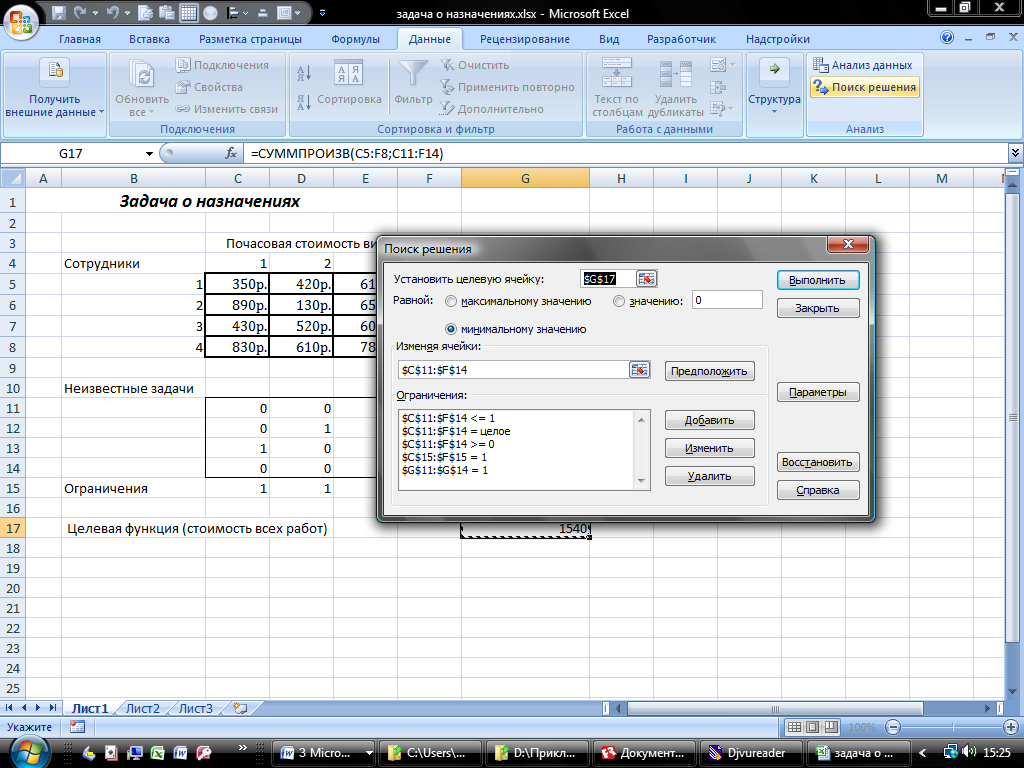Switch to the Формулы ribbon tab
The height and width of the screenshot is (768, 1024).
click(355, 39)
